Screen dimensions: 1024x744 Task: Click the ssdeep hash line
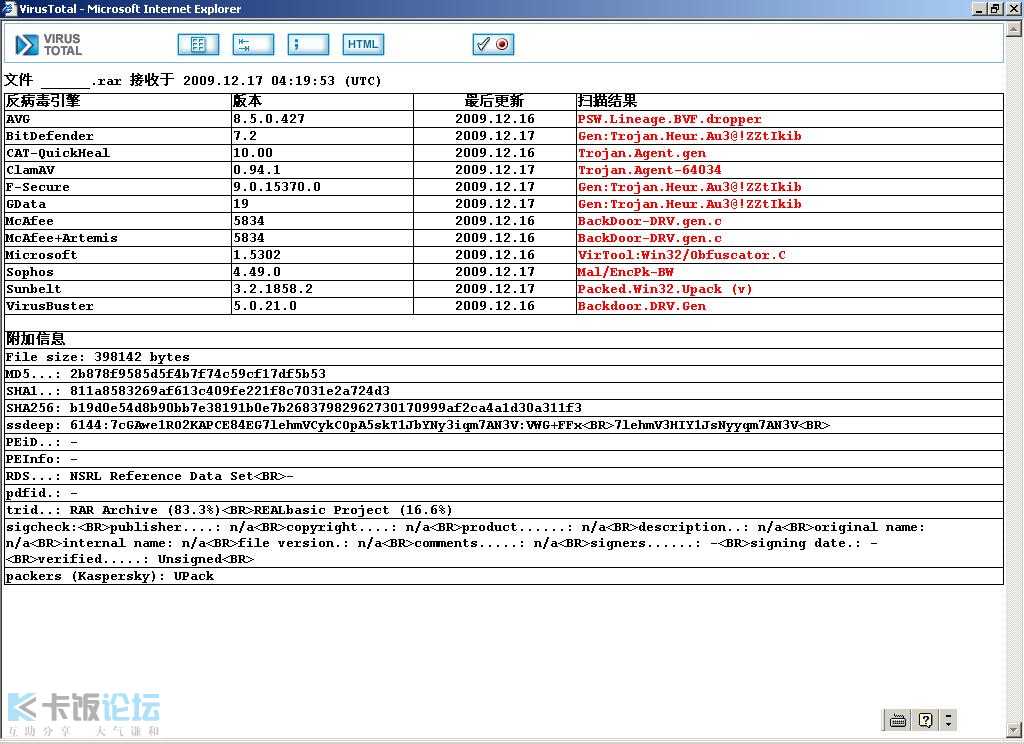click(418, 425)
